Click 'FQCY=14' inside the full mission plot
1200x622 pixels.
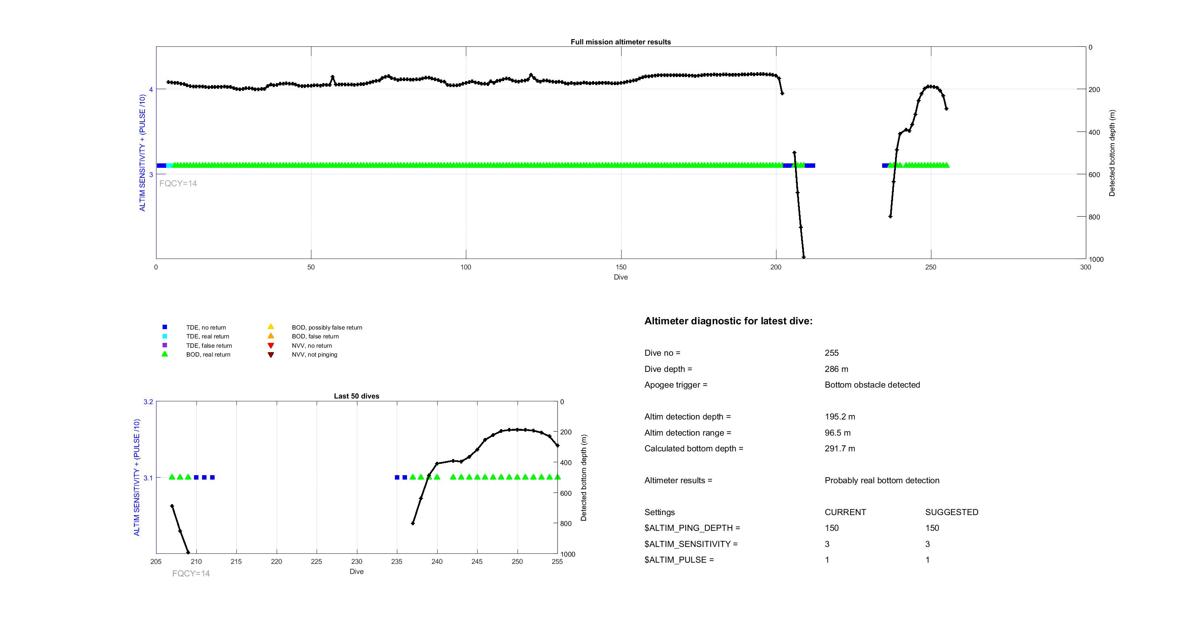[x=178, y=183]
